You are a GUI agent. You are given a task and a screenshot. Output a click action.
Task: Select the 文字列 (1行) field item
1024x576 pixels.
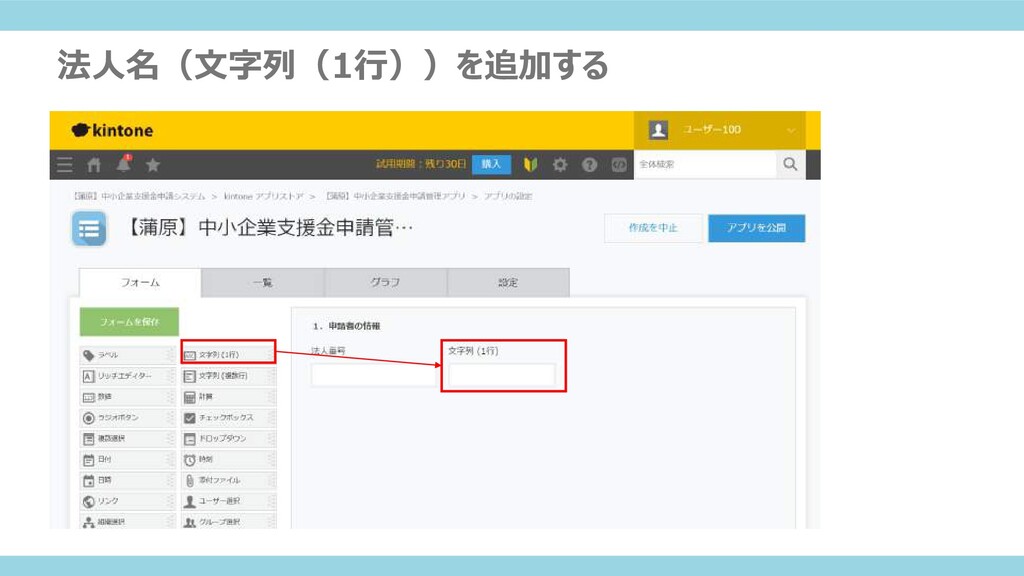click(229, 355)
